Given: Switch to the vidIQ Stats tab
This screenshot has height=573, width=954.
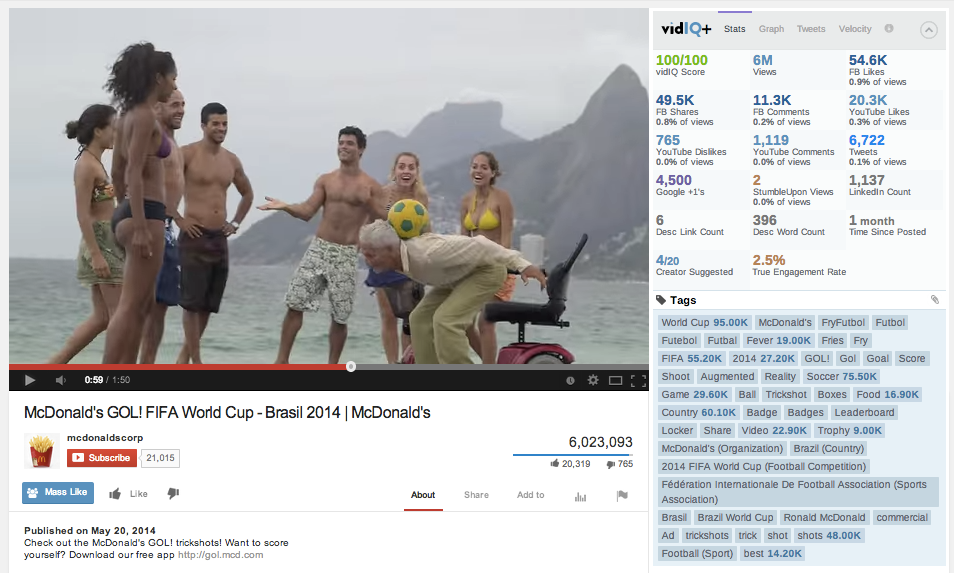Looking at the screenshot, I should pyautogui.click(x=734, y=29).
